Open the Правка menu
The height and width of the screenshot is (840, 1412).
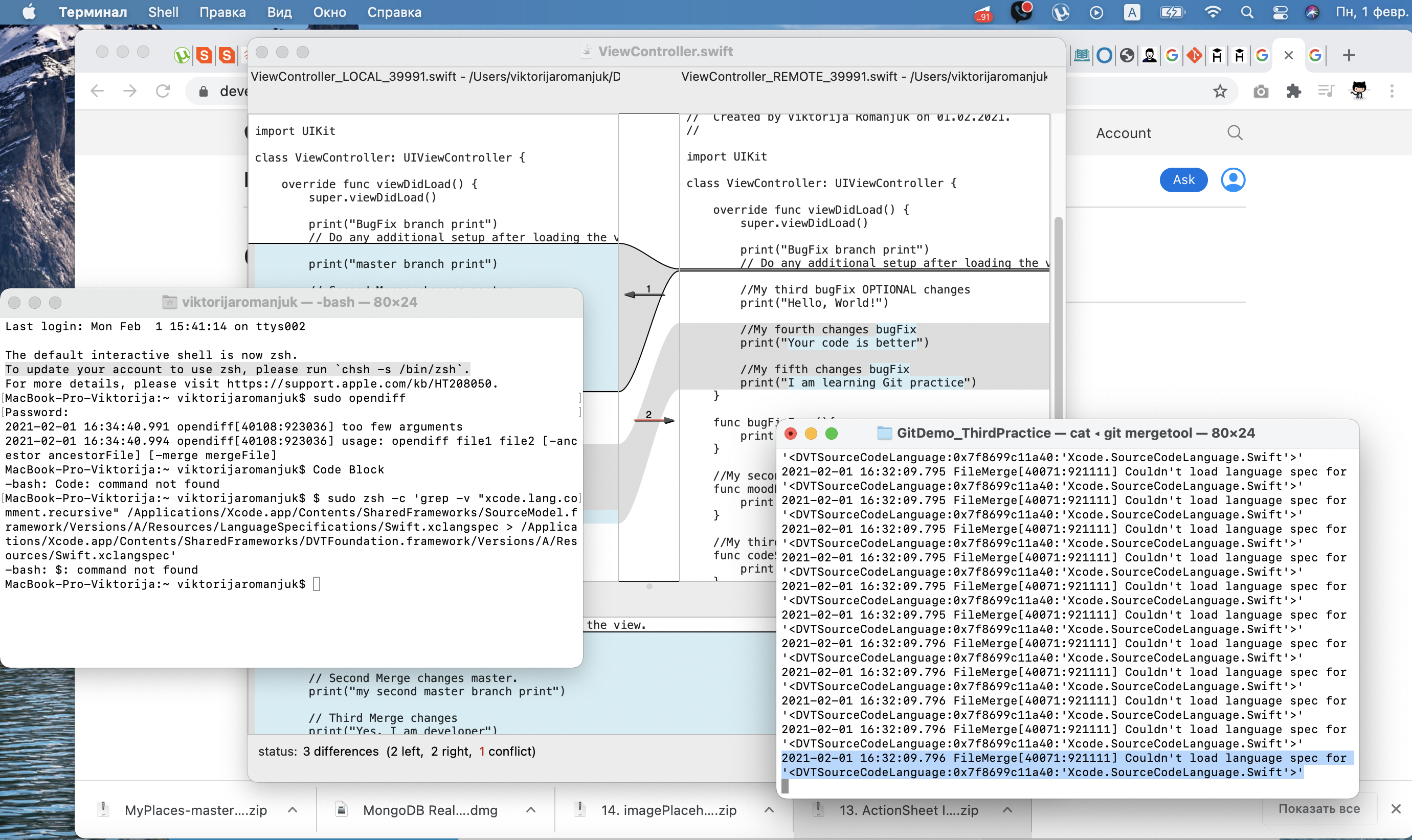tap(222, 12)
